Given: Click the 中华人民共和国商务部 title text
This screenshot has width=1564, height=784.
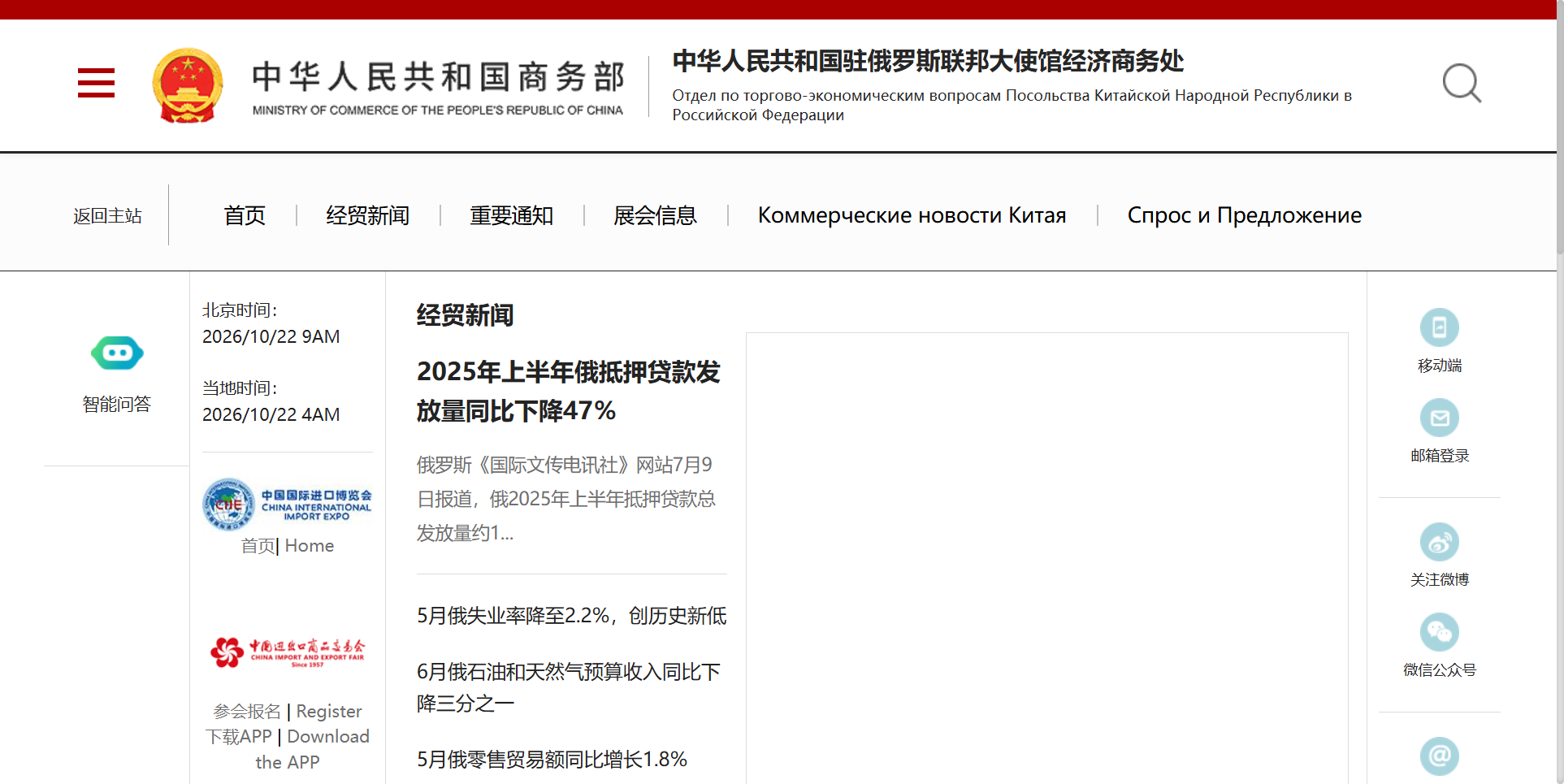Looking at the screenshot, I should click(x=438, y=76).
